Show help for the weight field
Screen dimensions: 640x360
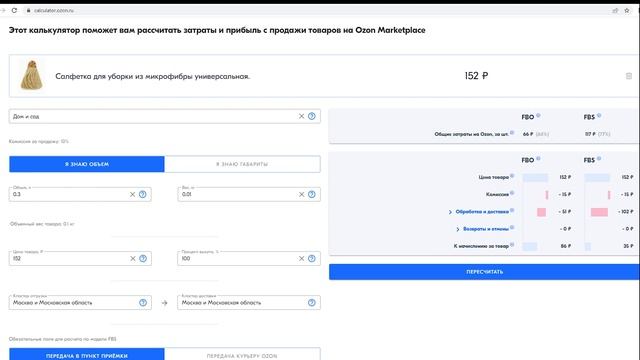pos(312,194)
